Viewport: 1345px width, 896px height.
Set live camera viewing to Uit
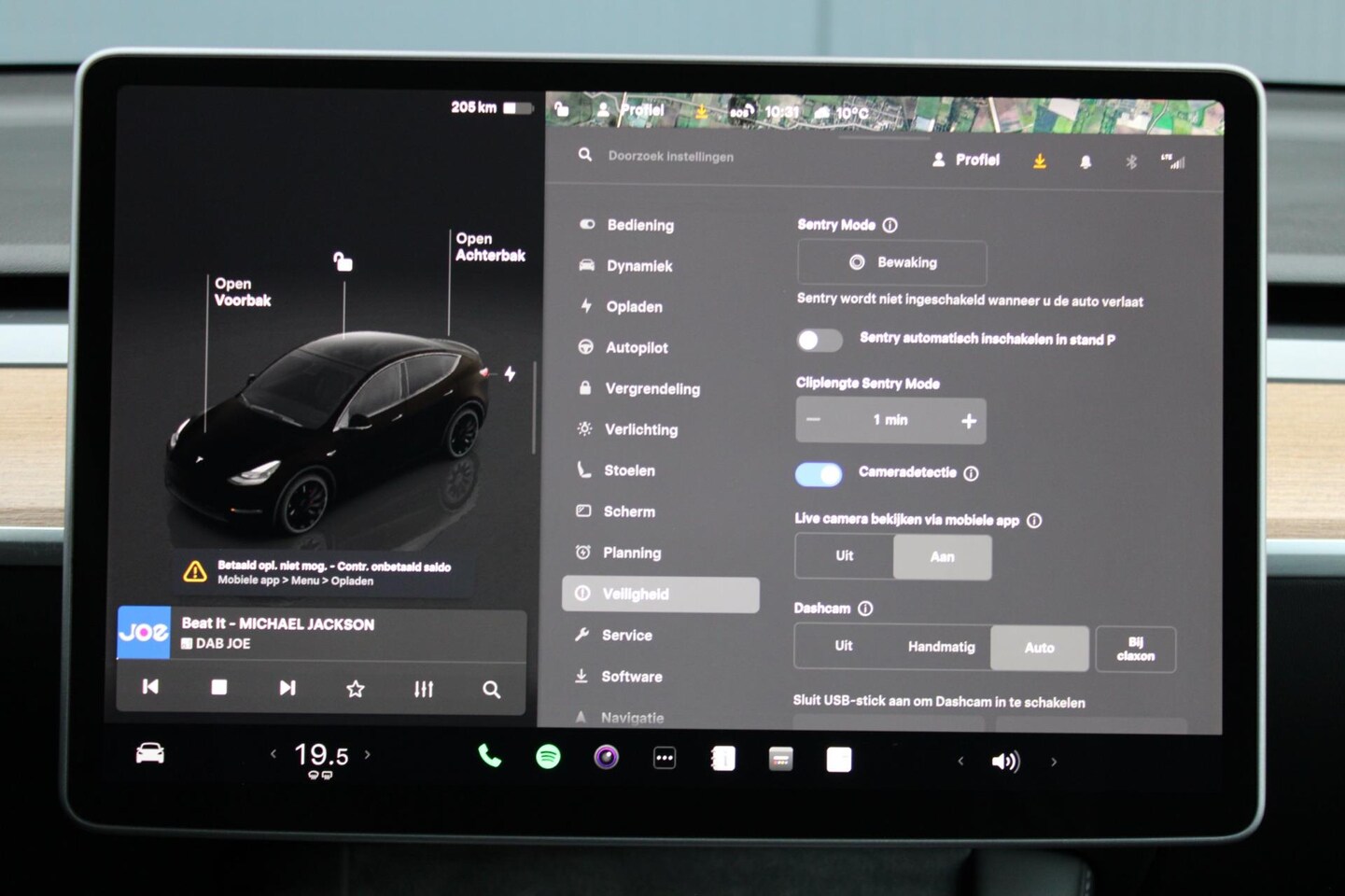(x=844, y=556)
